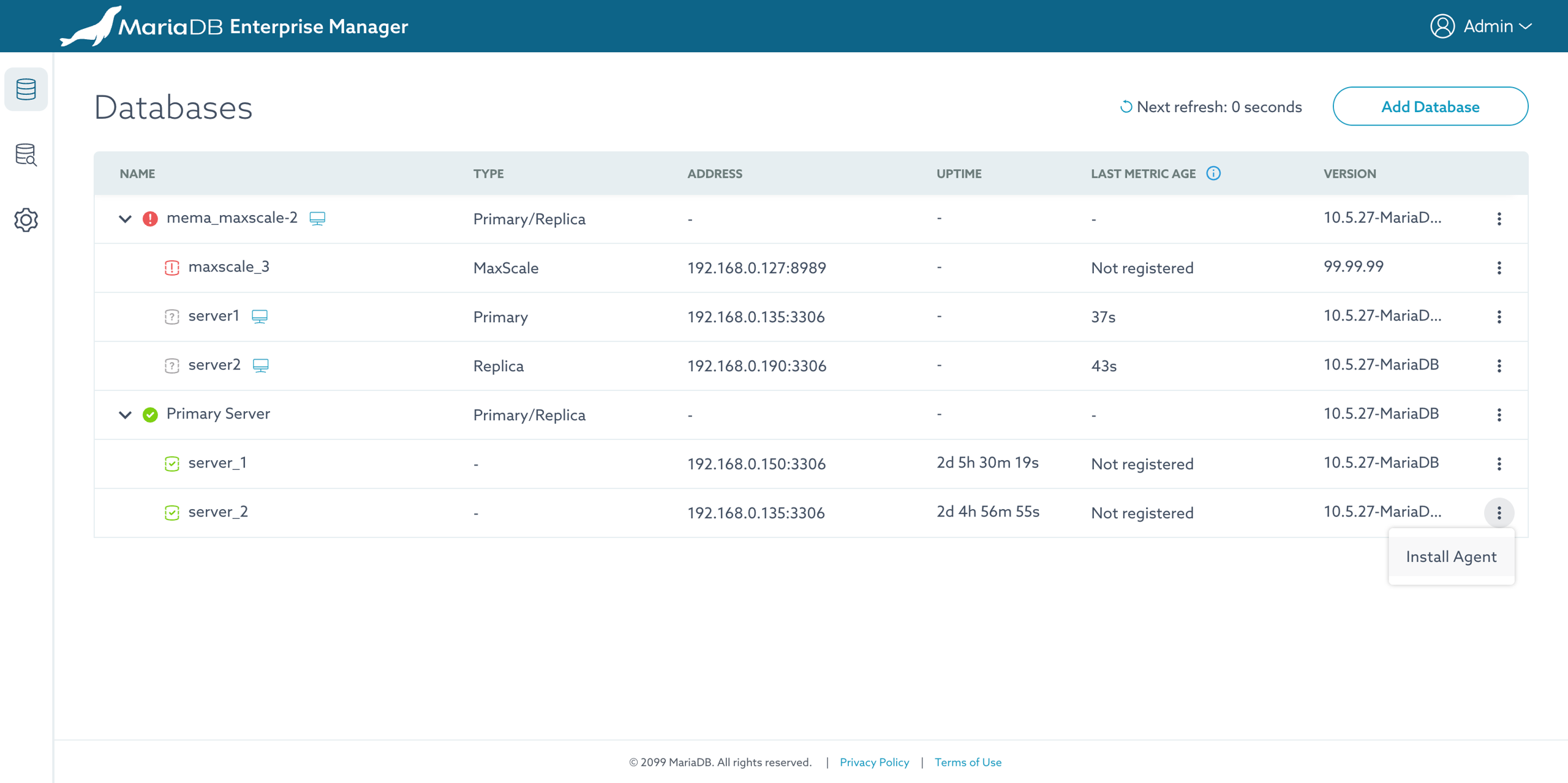The height and width of the screenshot is (783, 1568).
Task: Select Install Agent from the context menu
Action: click(1451, 556)
